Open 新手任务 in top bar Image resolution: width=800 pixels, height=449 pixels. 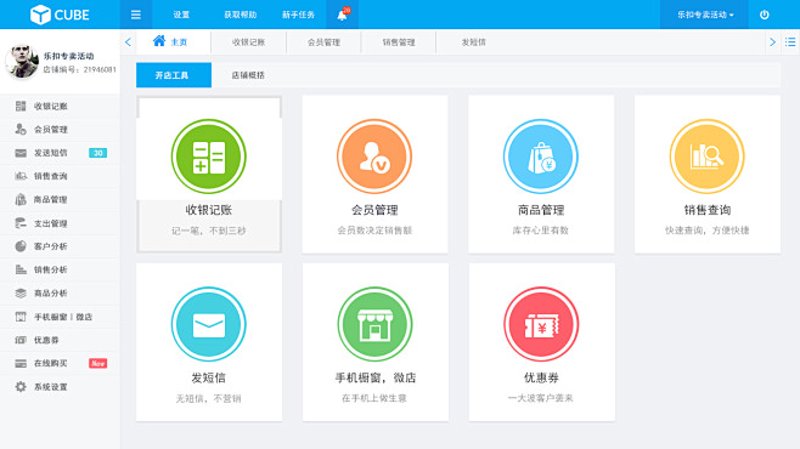pos(298,15)
